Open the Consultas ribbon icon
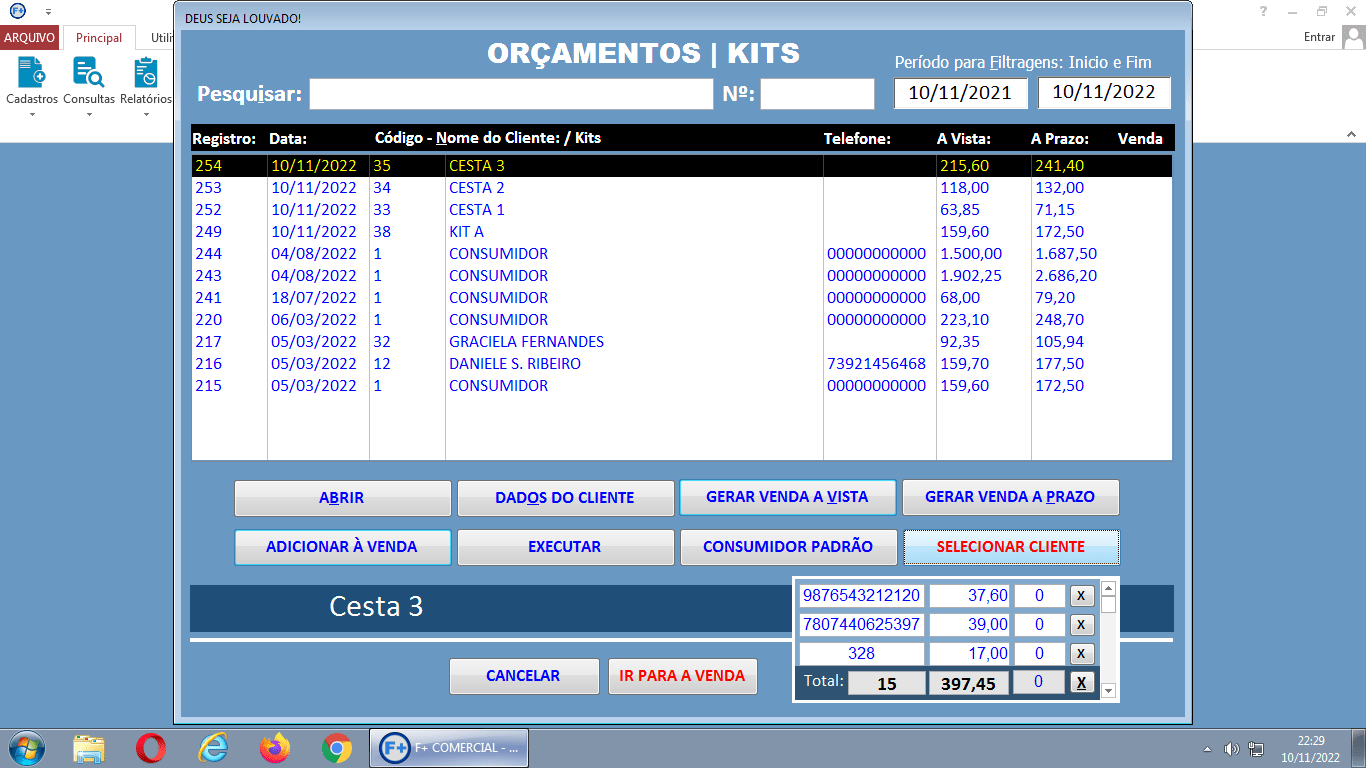This screenshot has height=768, width=1366. [x=89, y=81]
